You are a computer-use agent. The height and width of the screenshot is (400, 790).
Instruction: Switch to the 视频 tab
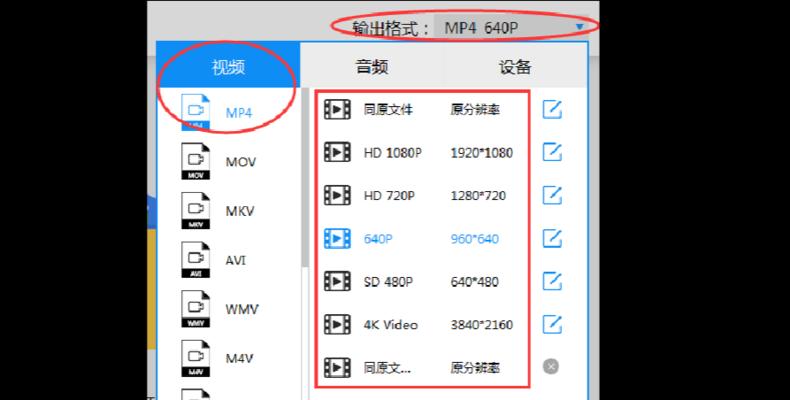(x=228, y=66)
